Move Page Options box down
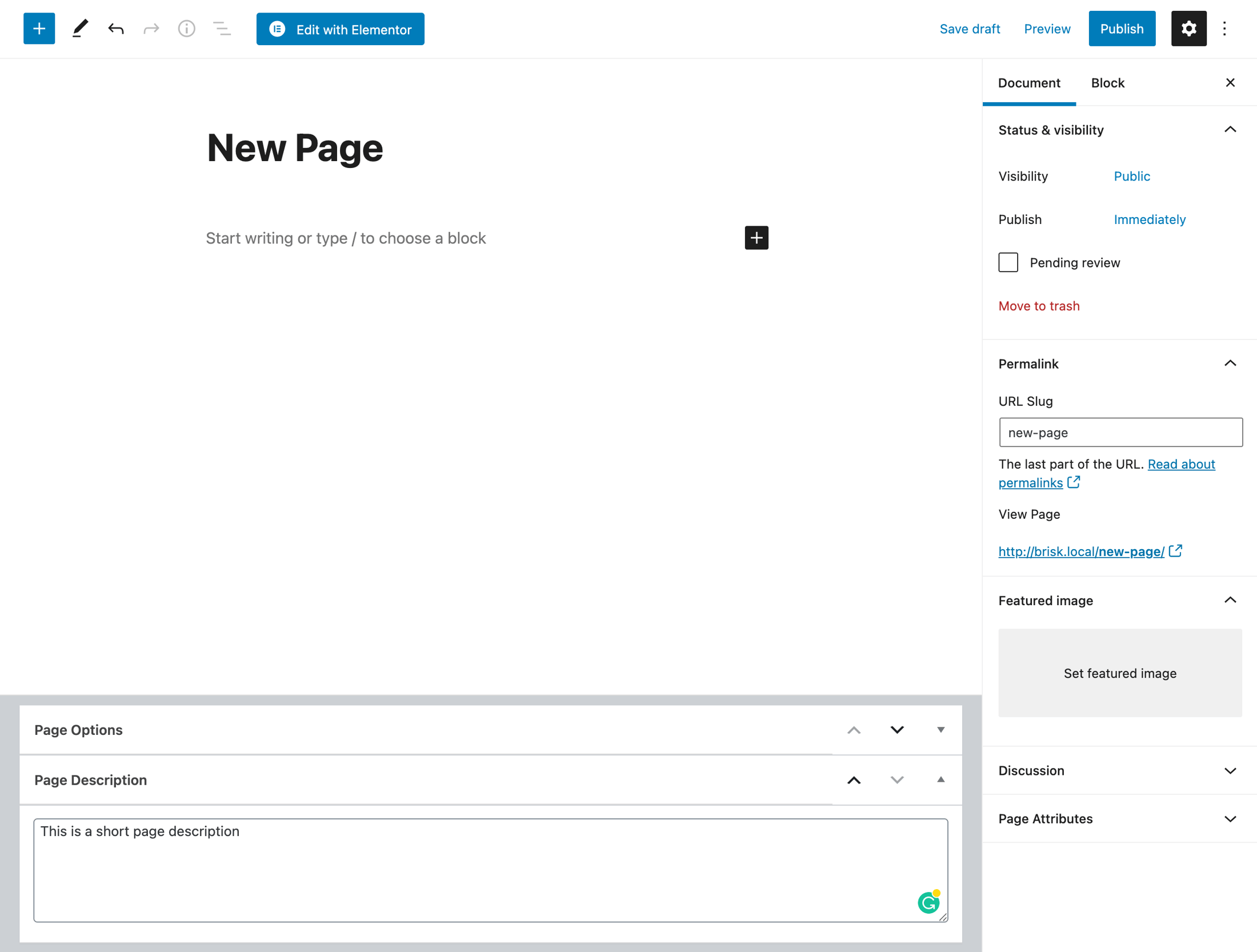 point(897,730)
